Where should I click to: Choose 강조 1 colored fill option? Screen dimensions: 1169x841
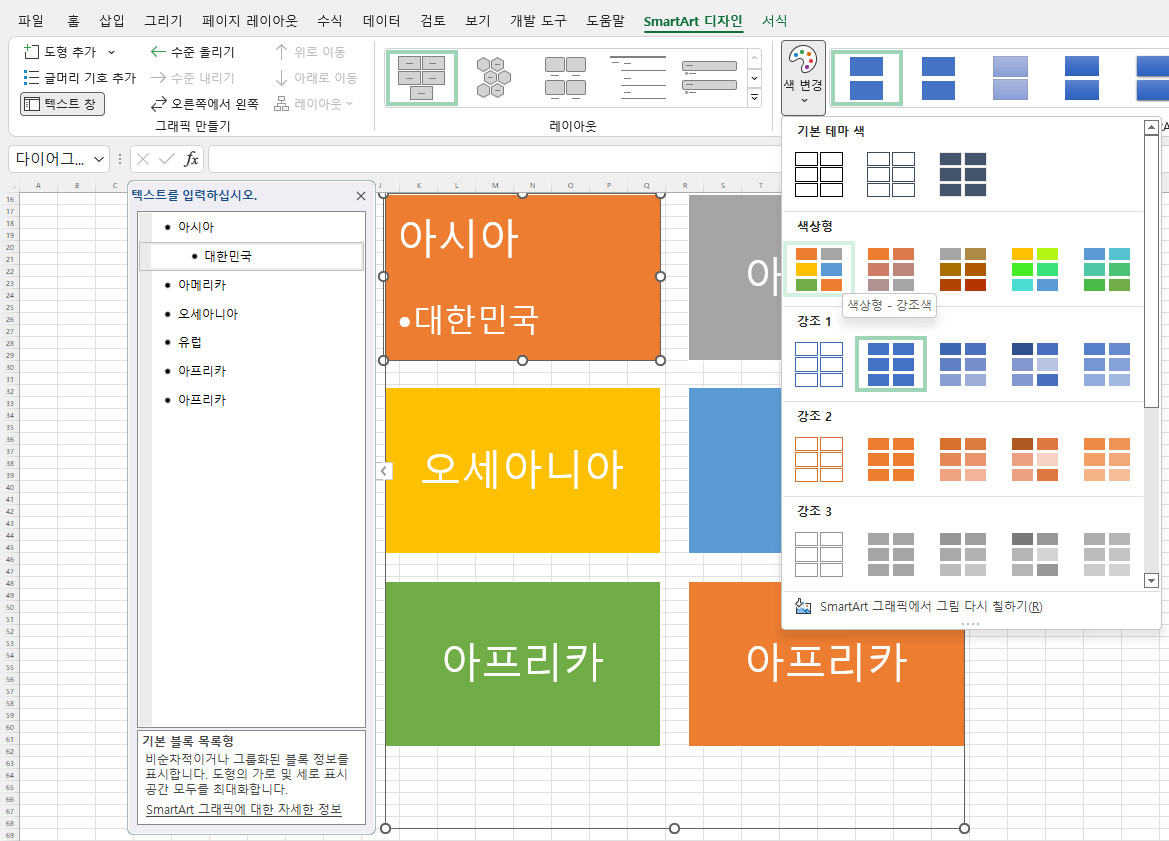(890, 364)
